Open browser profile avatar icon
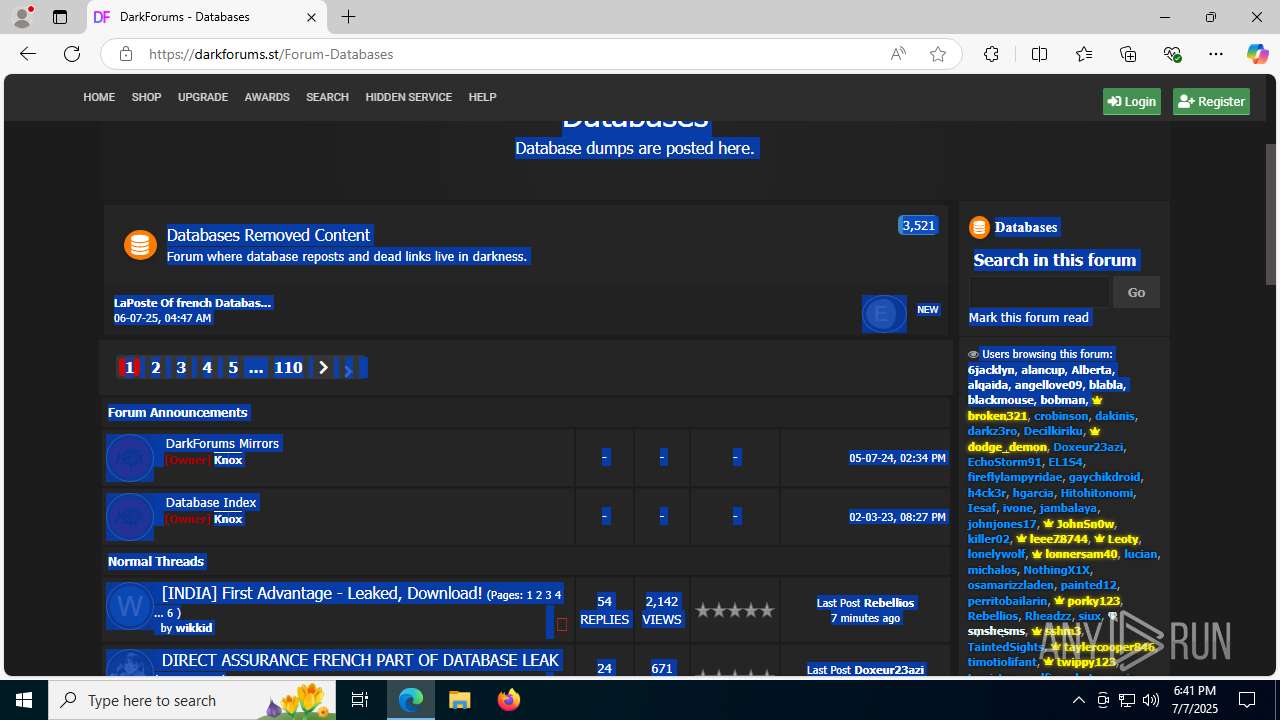 point(22,17)
